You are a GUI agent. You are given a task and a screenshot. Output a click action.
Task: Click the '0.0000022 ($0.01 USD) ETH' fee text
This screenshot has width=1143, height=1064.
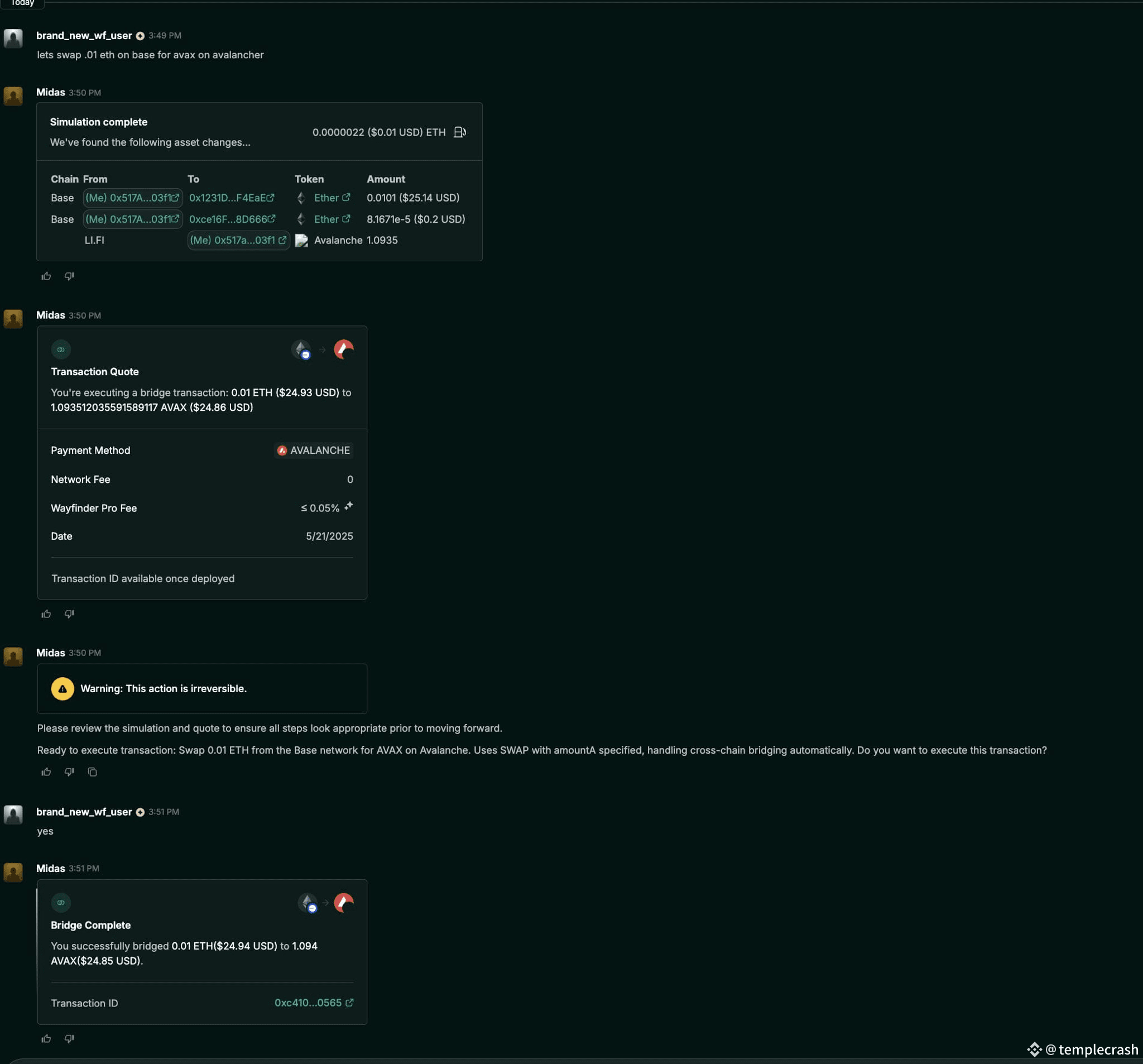379,132
